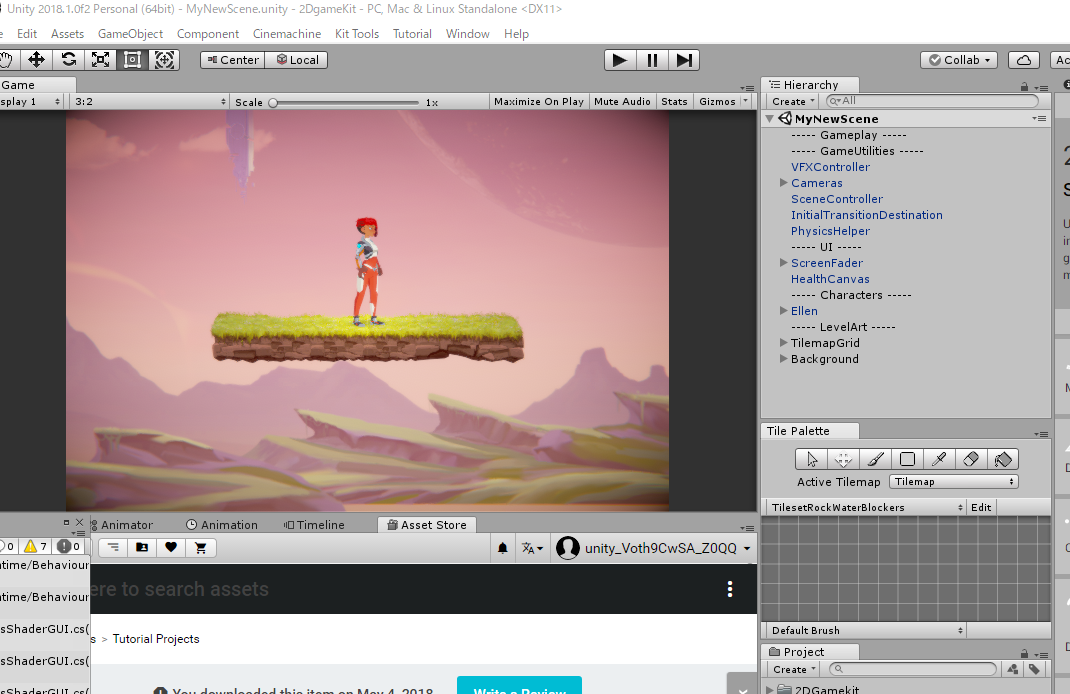Open Asset Store account dropdown

(654, 548)
